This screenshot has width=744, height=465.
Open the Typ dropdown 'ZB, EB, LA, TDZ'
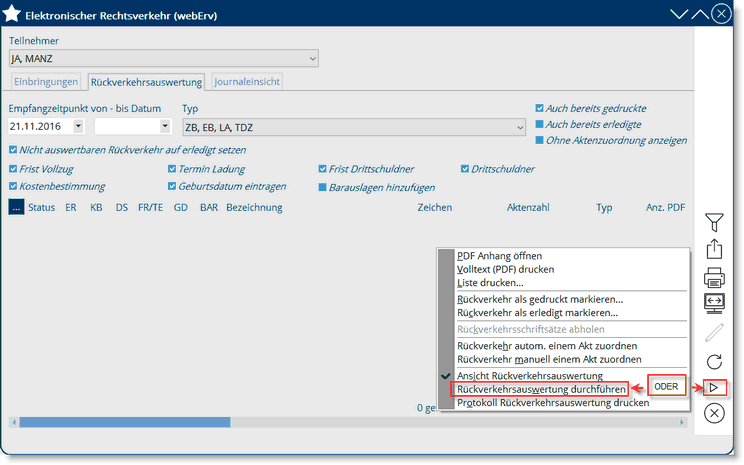coord(354,127)
